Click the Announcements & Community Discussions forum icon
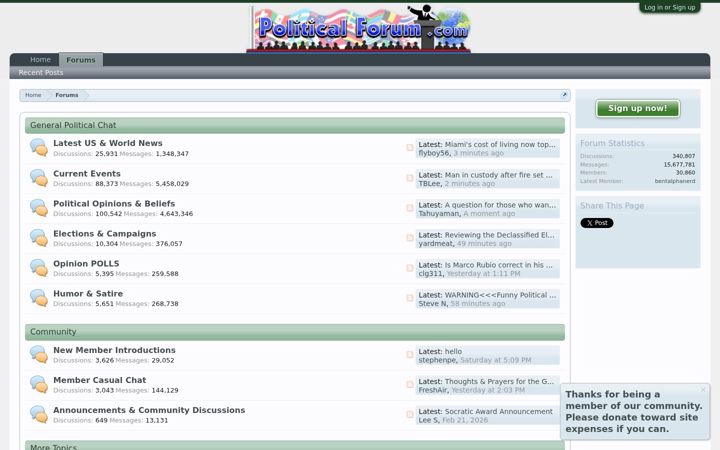 point(39,415)
